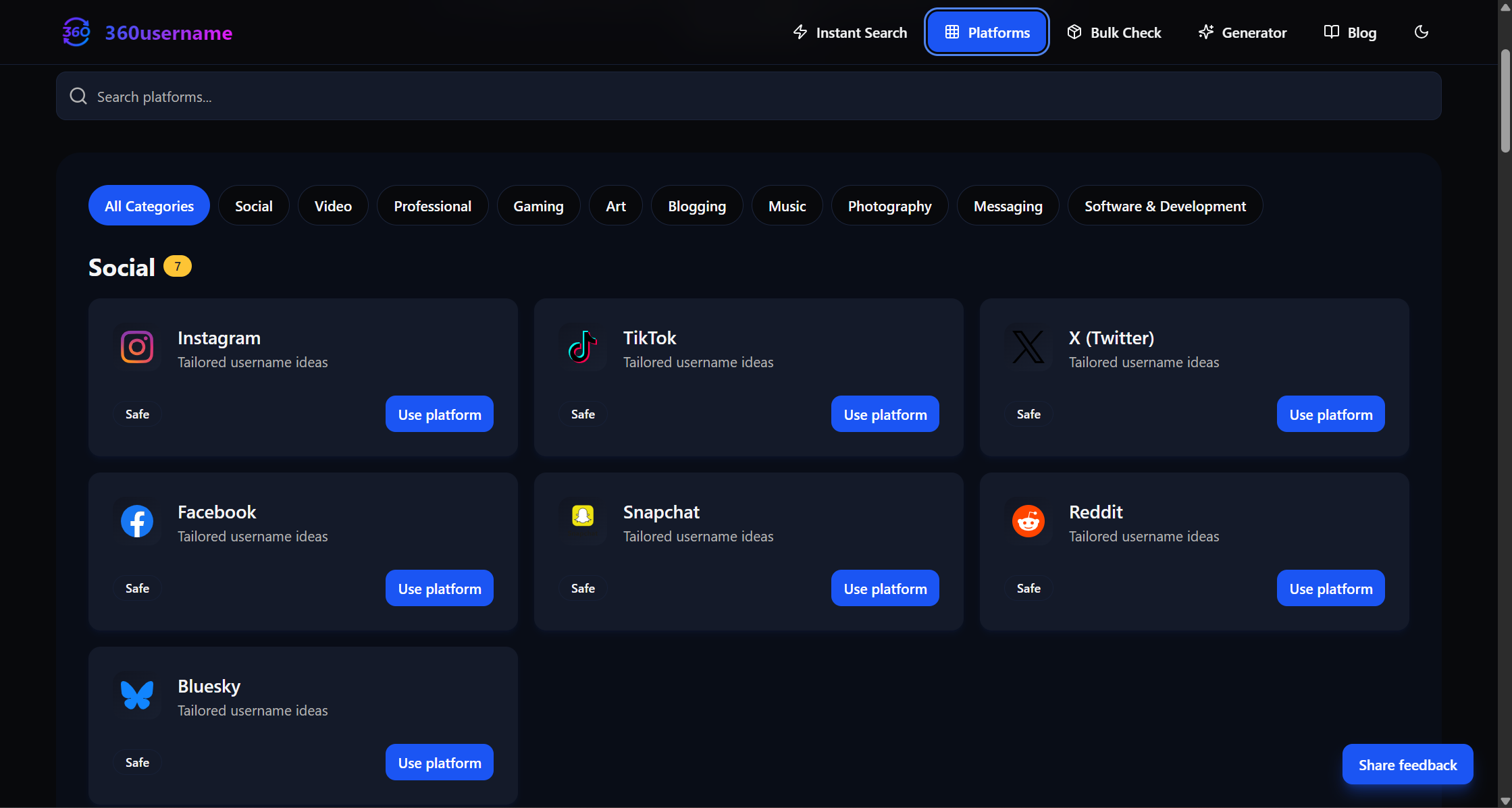Click the Facebook icon
This screenshot has height=808, width=1512.
[137, 521]
